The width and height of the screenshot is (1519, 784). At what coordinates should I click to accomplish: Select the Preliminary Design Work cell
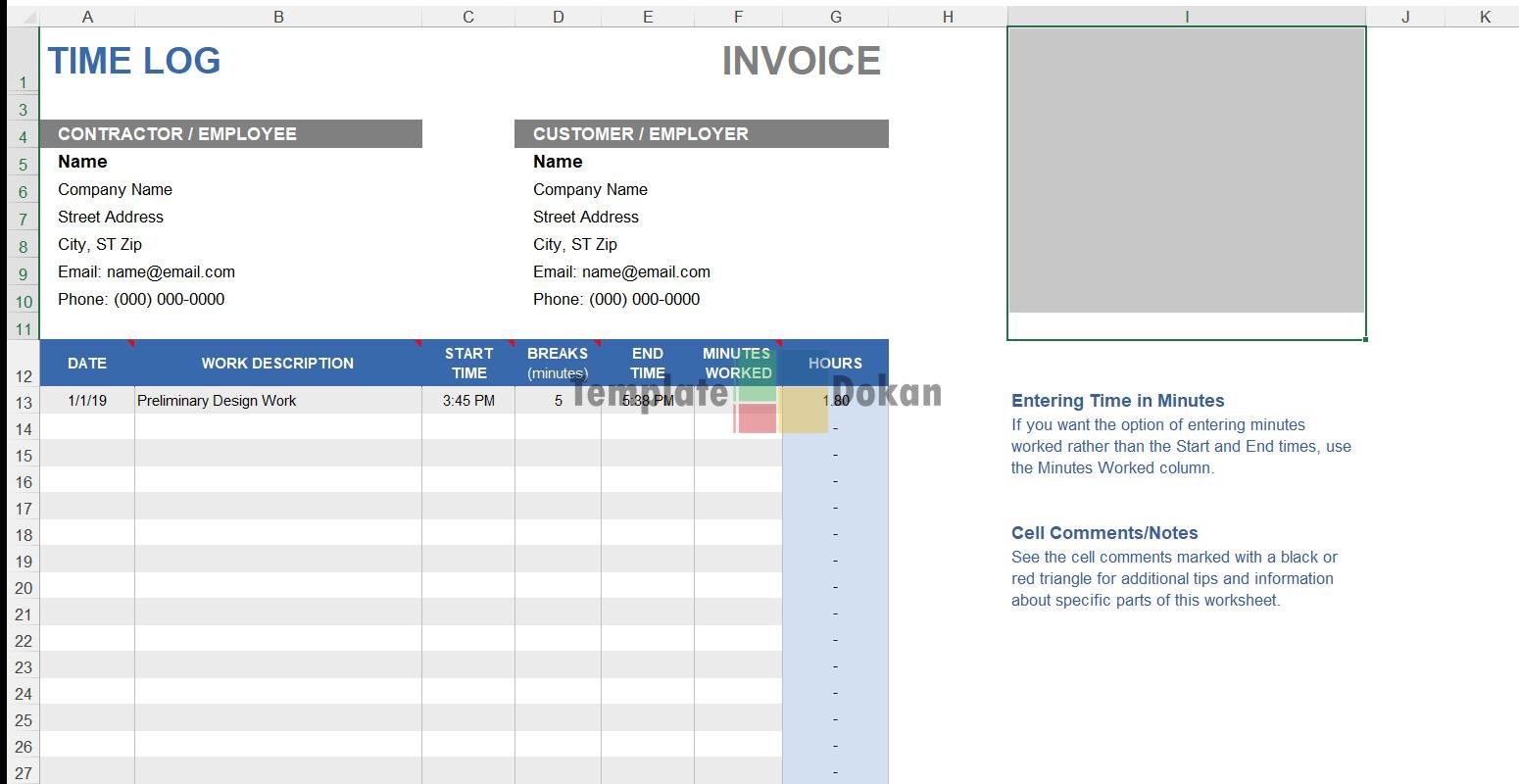coord(217,401)
